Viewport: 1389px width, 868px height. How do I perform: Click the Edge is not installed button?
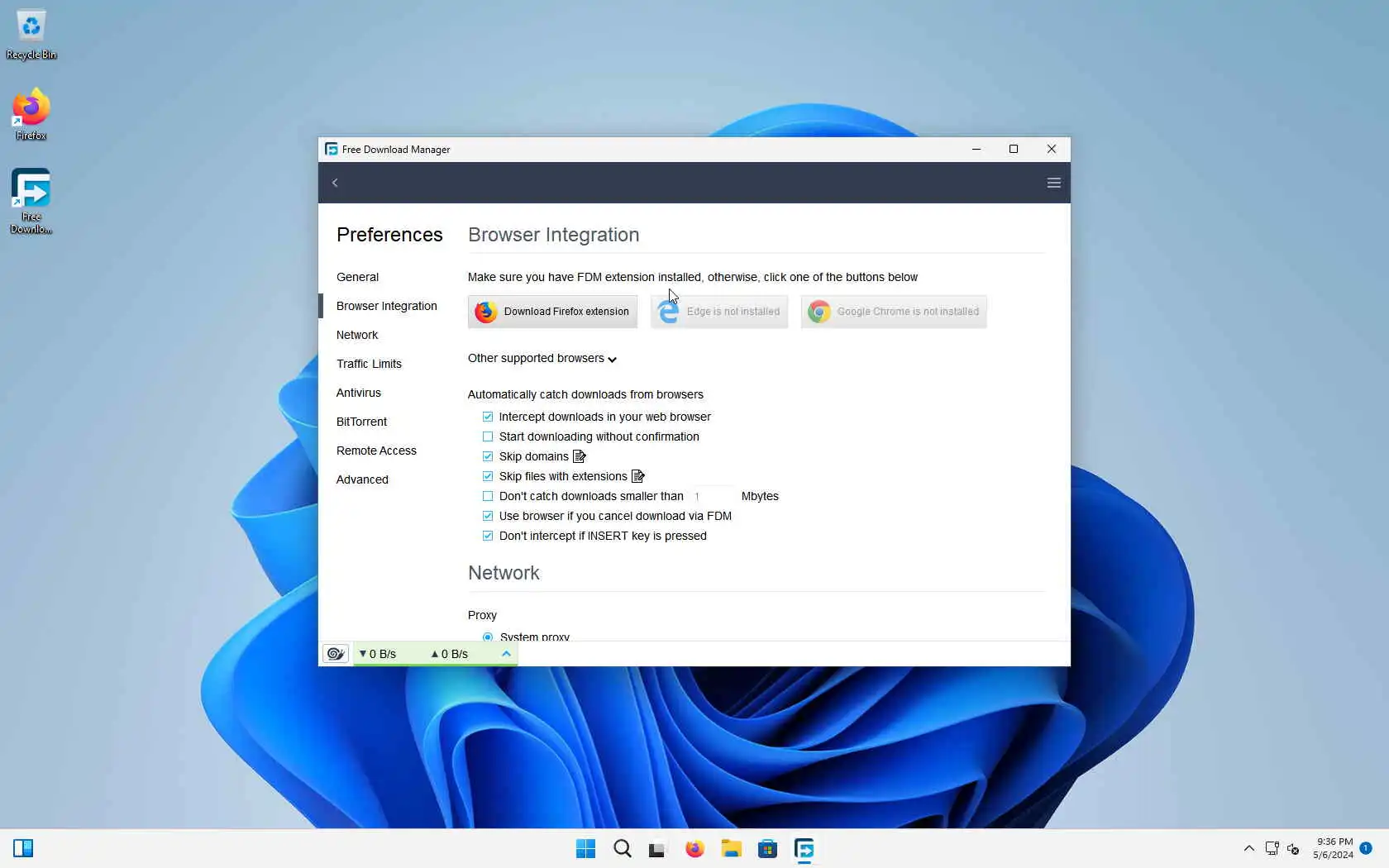pyautogui.click(x=719, y=312)
